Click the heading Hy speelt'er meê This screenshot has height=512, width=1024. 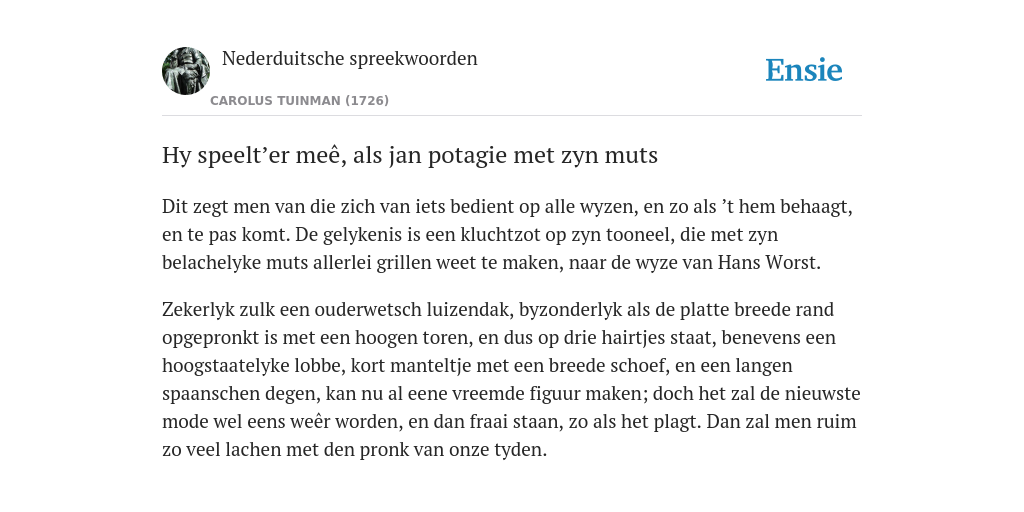pos(409,155)
